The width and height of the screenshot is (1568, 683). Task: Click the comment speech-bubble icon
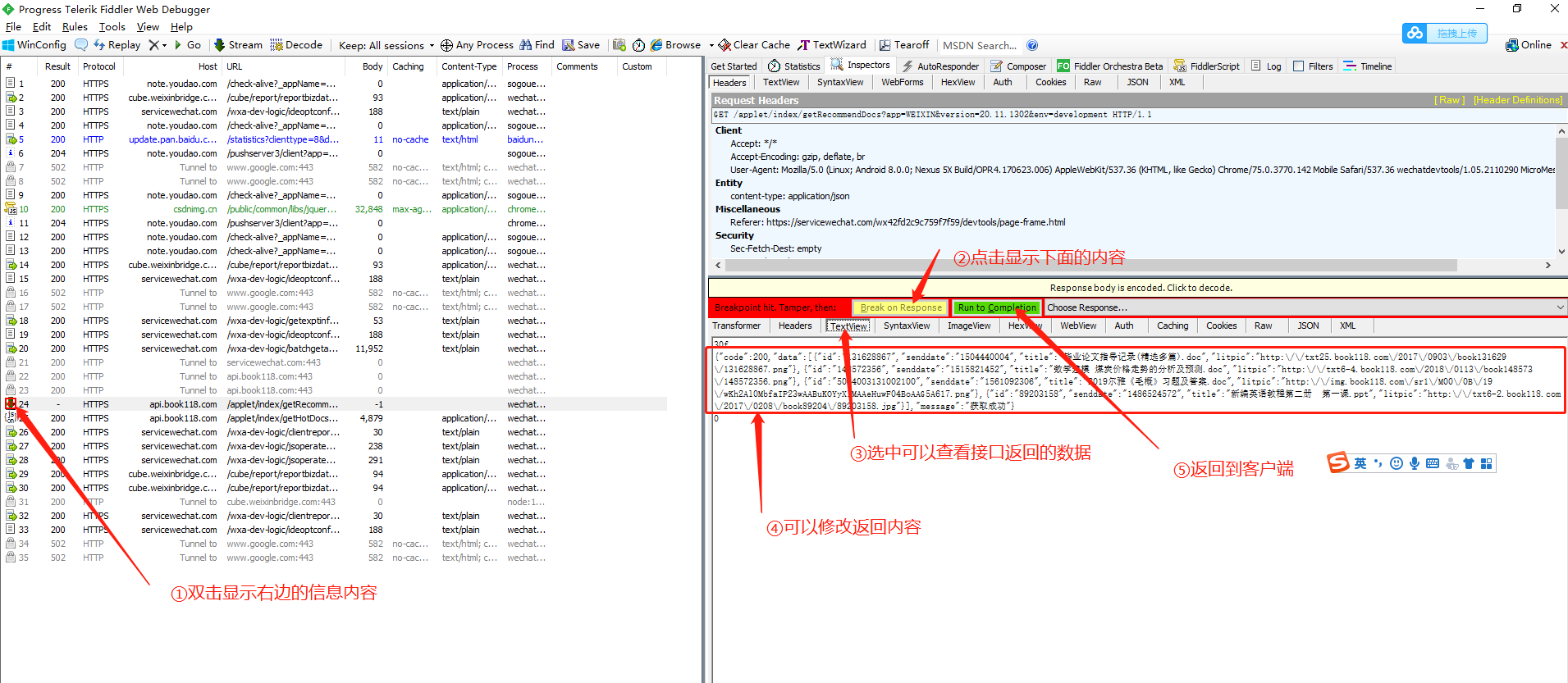click(81, 45)
